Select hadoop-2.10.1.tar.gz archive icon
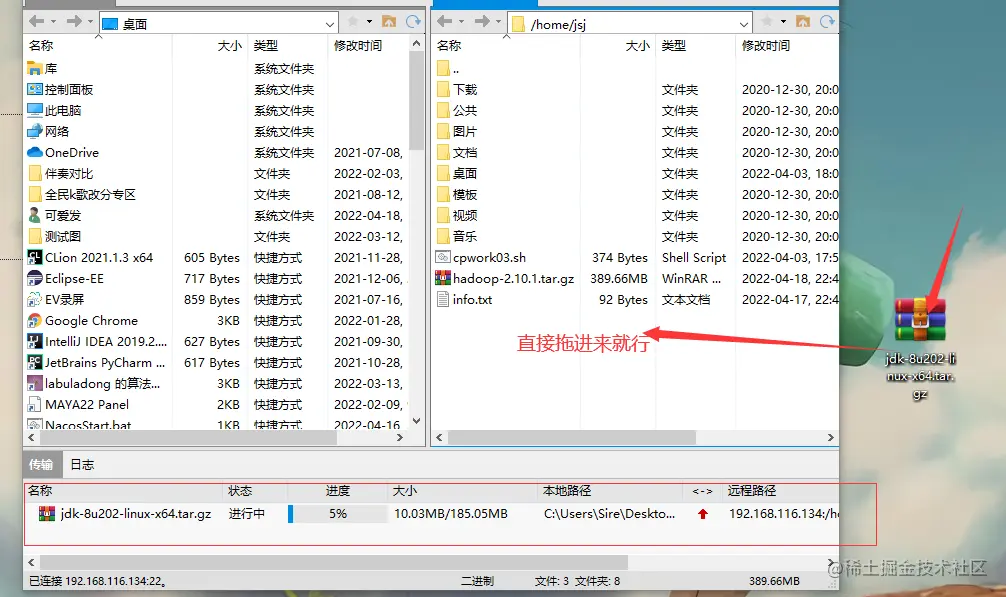 coord(443,278)
